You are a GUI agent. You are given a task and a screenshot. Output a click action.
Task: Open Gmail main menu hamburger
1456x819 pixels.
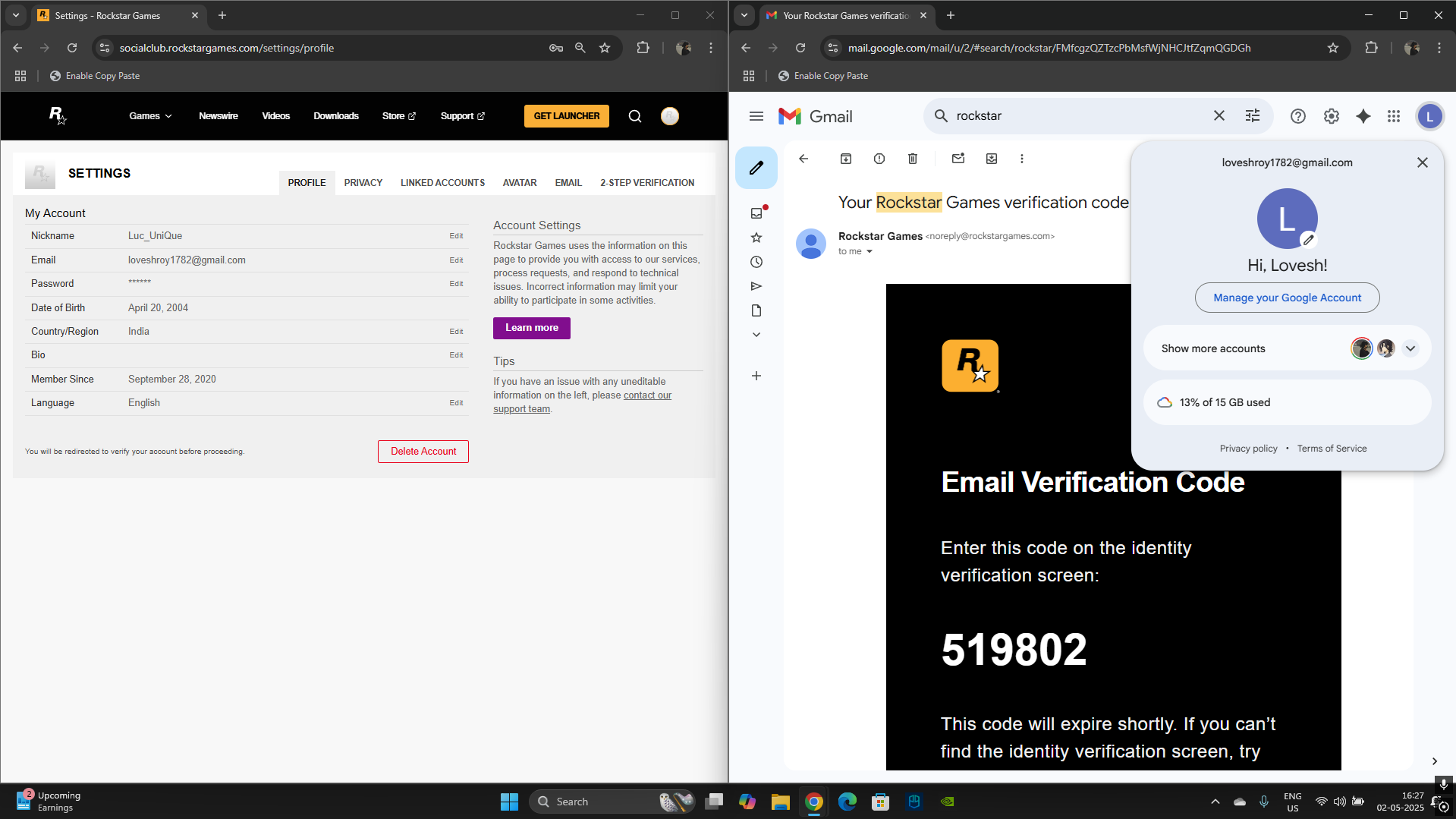point(756,116)
